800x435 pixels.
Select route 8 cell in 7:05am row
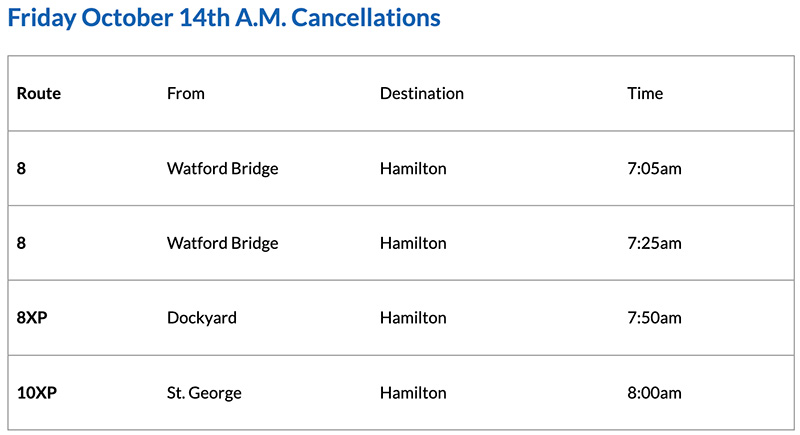pyautogui.click(x=22, y=169)
